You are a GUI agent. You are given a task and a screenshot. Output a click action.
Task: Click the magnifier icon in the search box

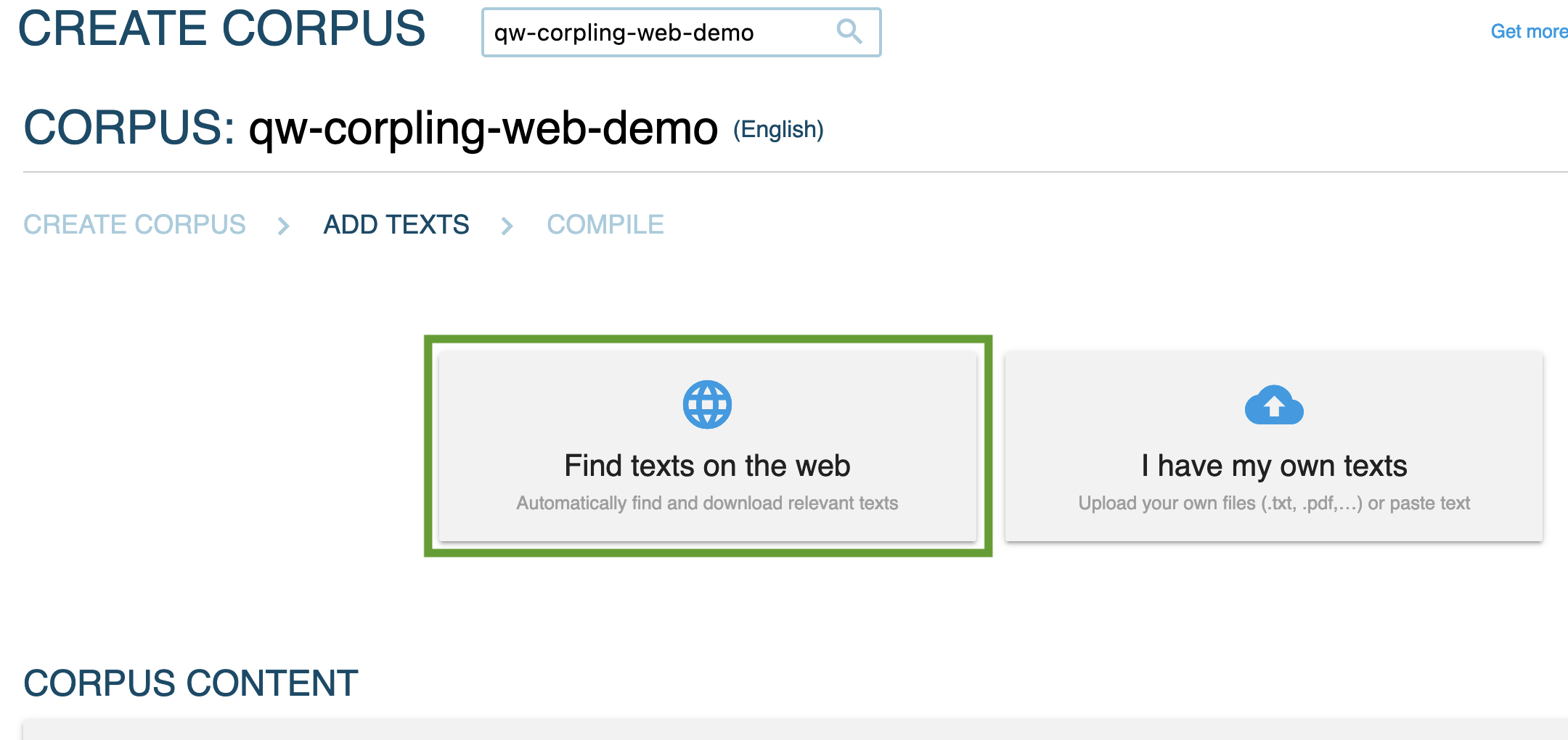pyautogui.click(x=849, y=32)
